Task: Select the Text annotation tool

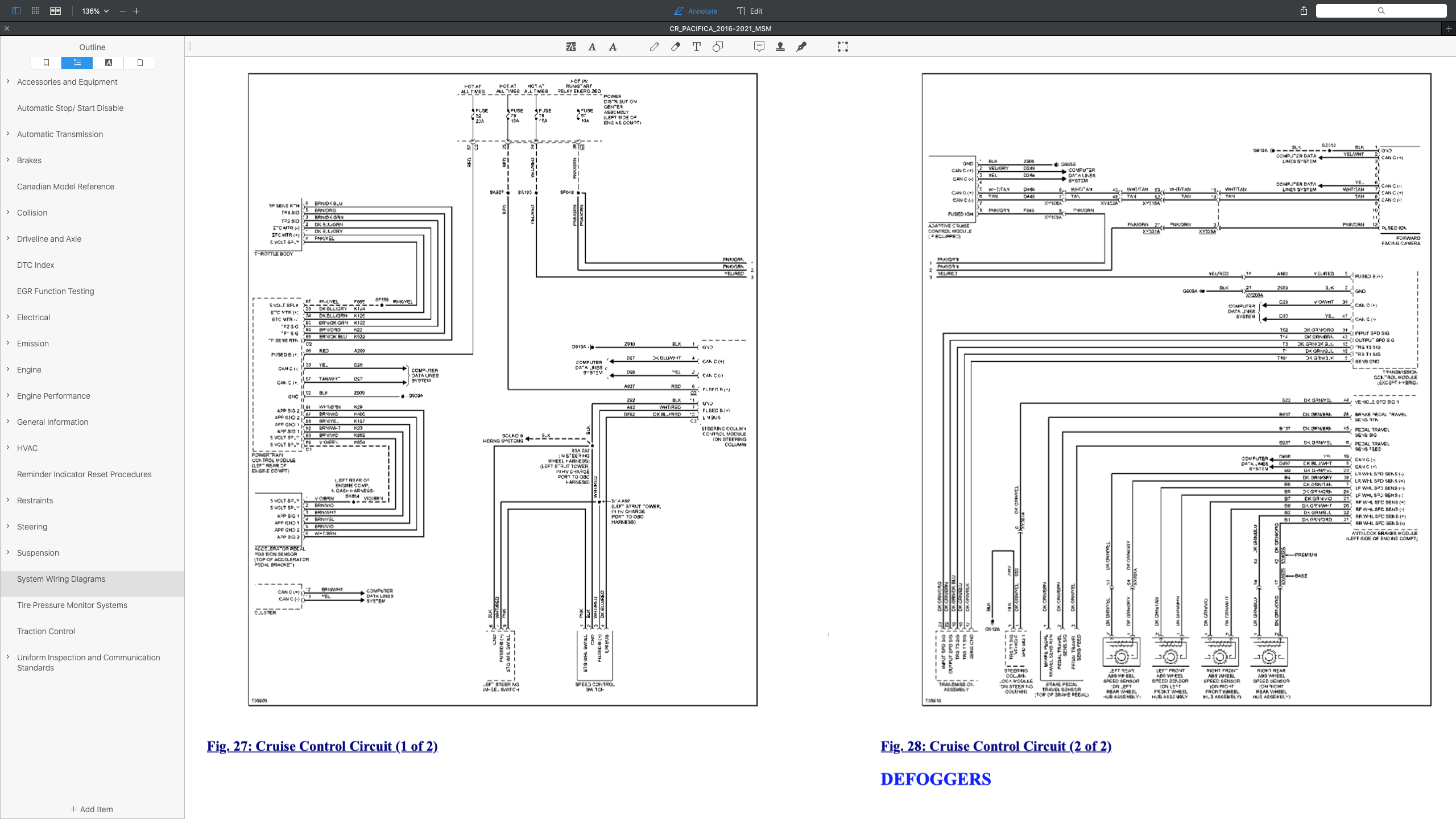Action: tap(696, 47)
